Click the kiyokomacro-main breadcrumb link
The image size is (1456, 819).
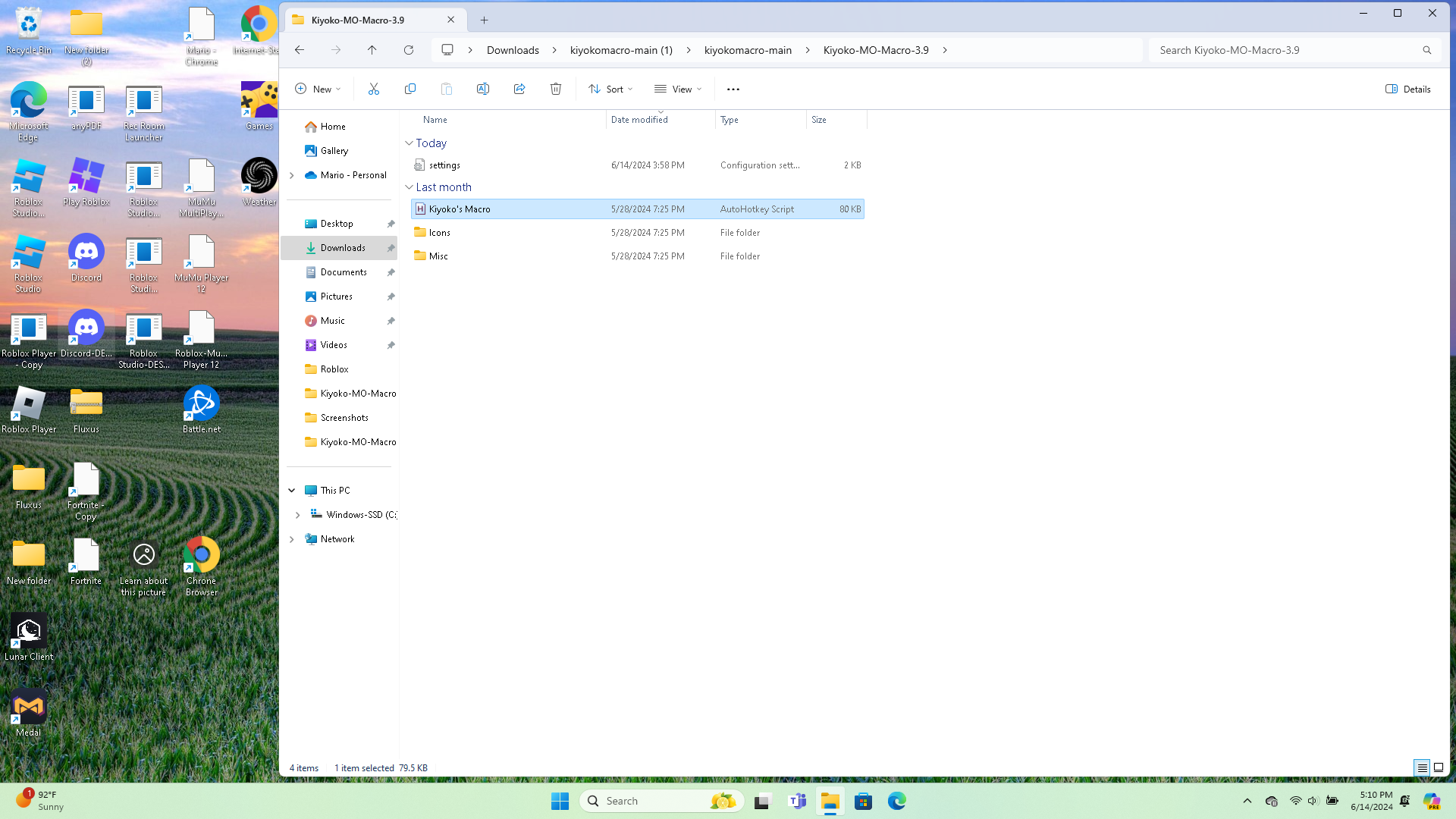point(748,50)
